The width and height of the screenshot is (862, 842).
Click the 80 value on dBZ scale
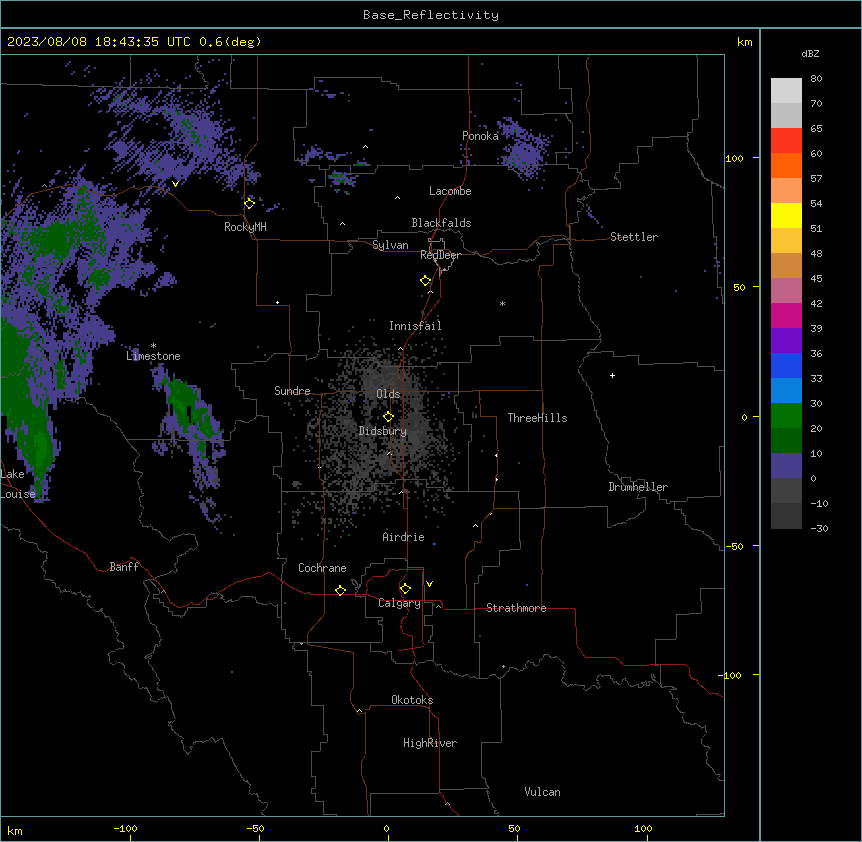point(816,79)
